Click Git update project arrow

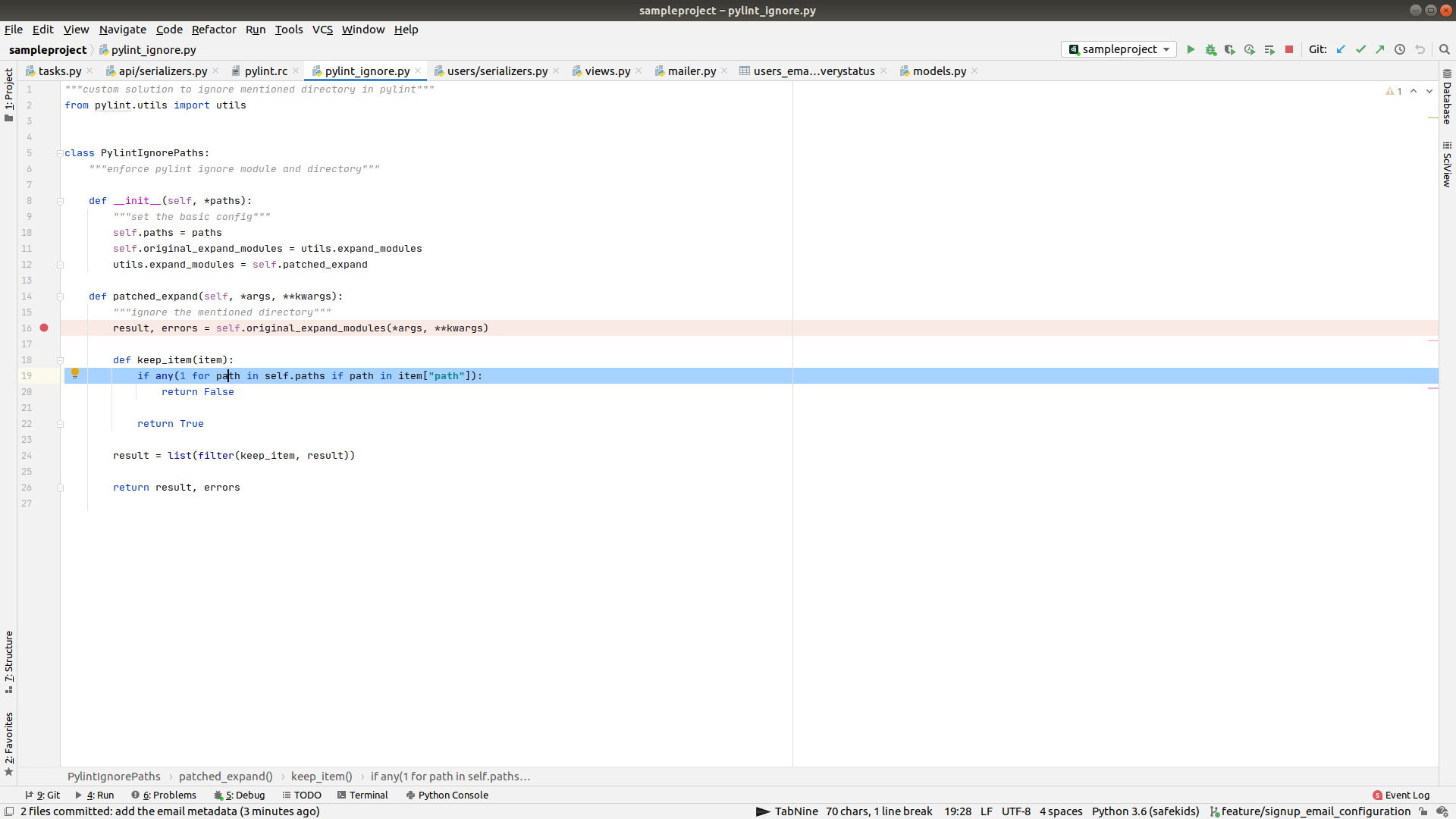1341,49
